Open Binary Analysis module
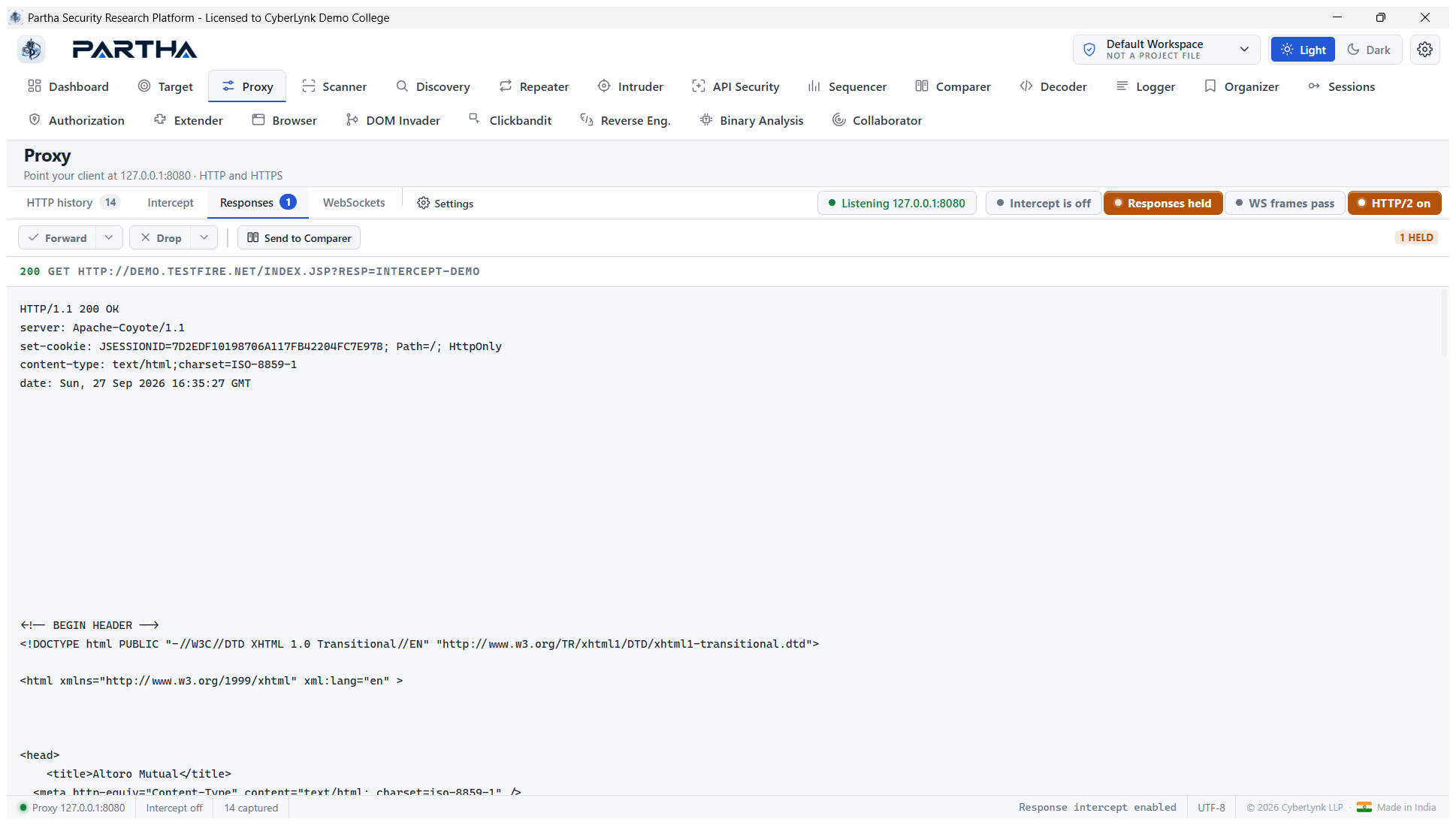1456x825 pixels. 751,120
